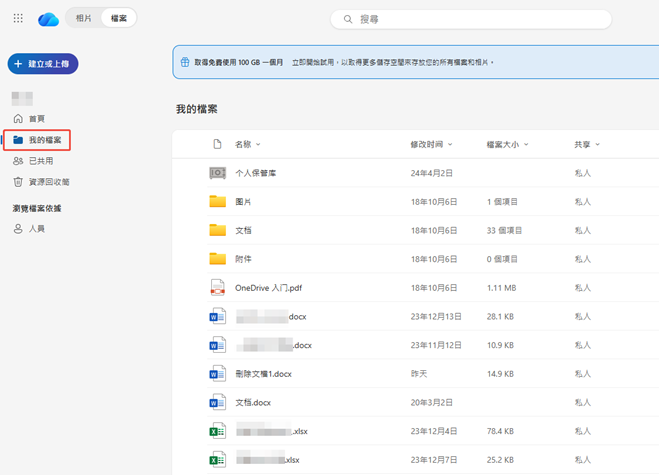Click Word icon for 删除文档1.docx
Image resolution: width=659 pixels, height=475 pixels.
(218, 373)
